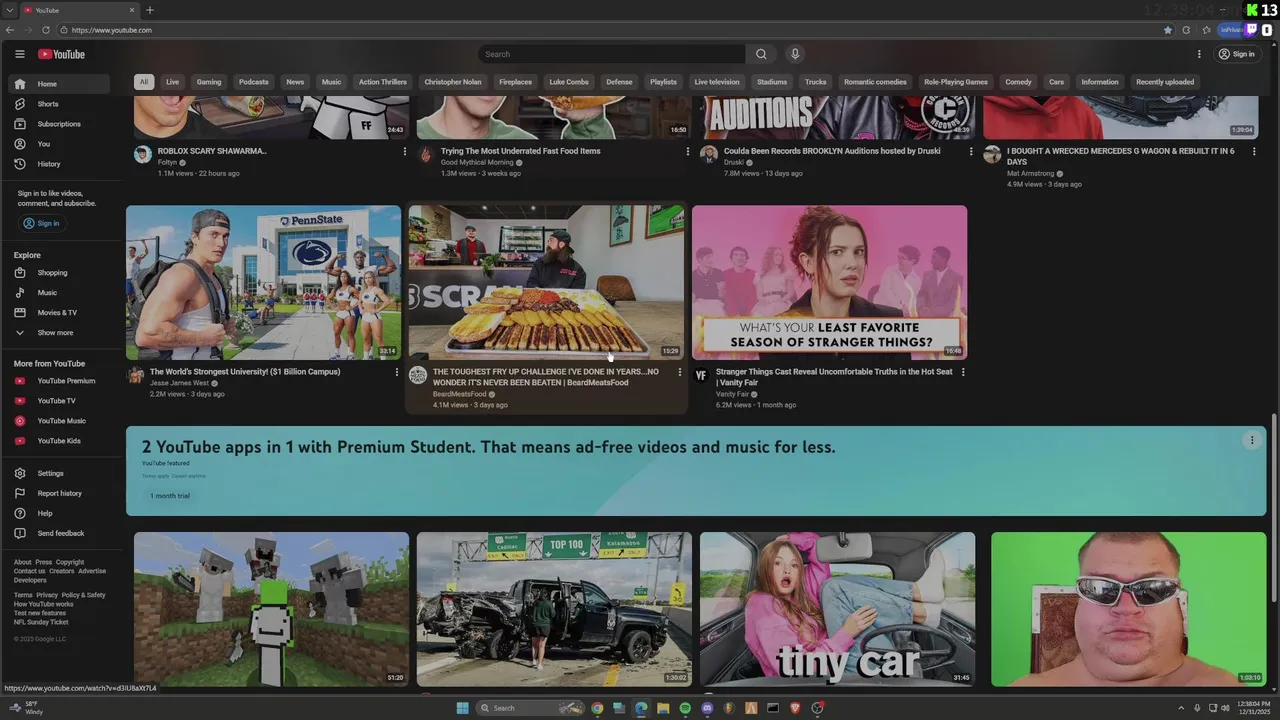The width and height of the screenshot is (1280, 720).
Task: Open the Minecraft video thumbnail
Action: pos(271,608)
